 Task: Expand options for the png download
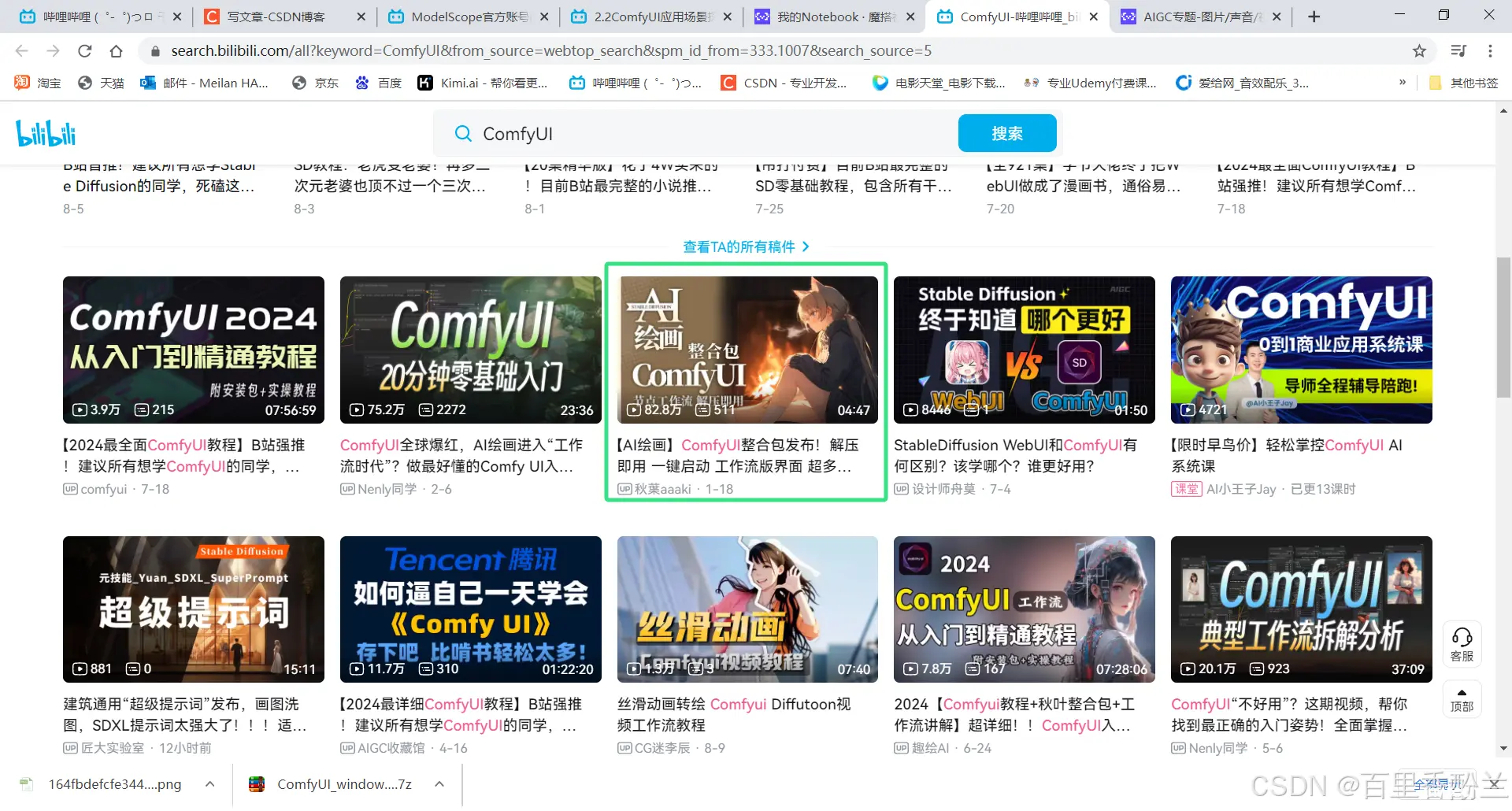[210, 784]
